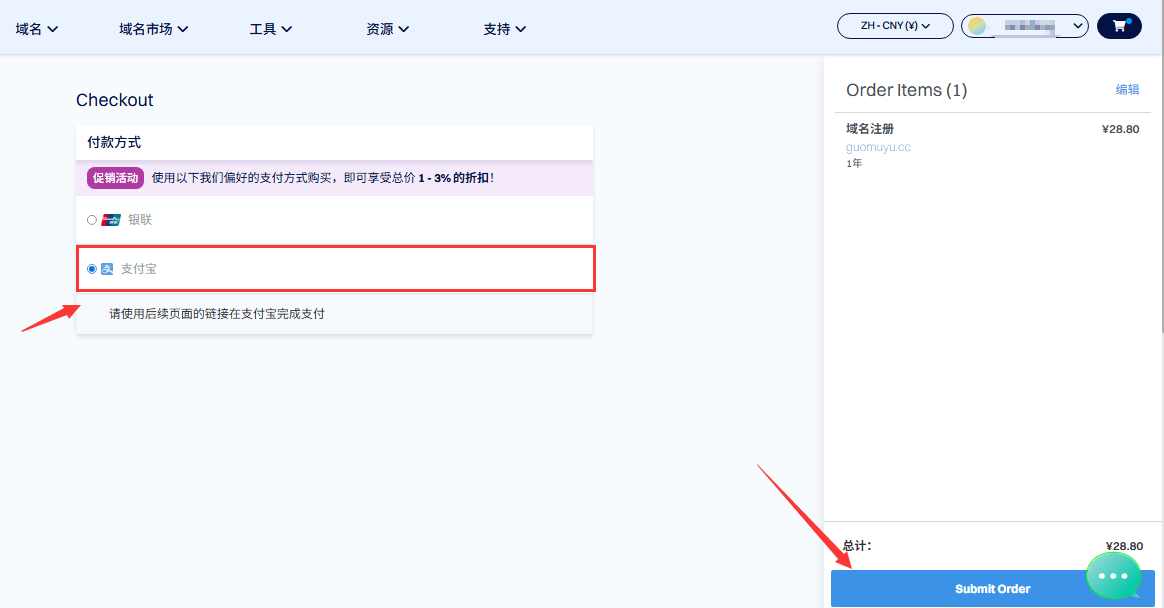Image resolution: width=1164 pixels, height=608 pixels.
Task: Click the Alipay logo icon
Action: [107, 269]
